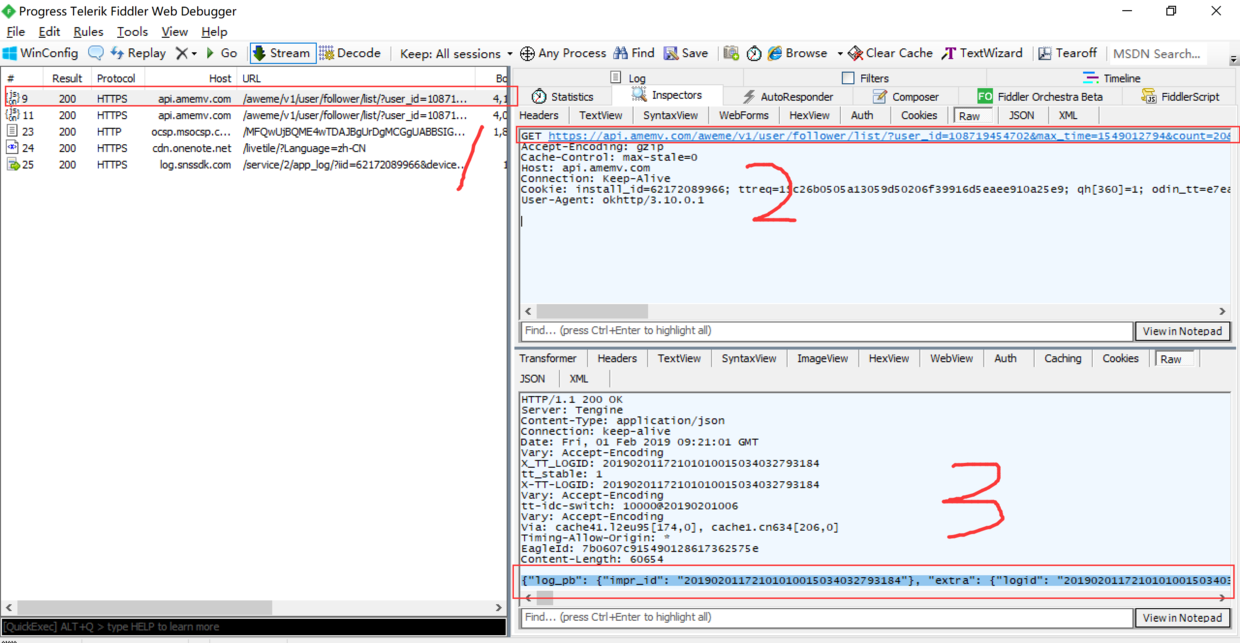Click the toolbar overflow arrow

point(1233,59)
